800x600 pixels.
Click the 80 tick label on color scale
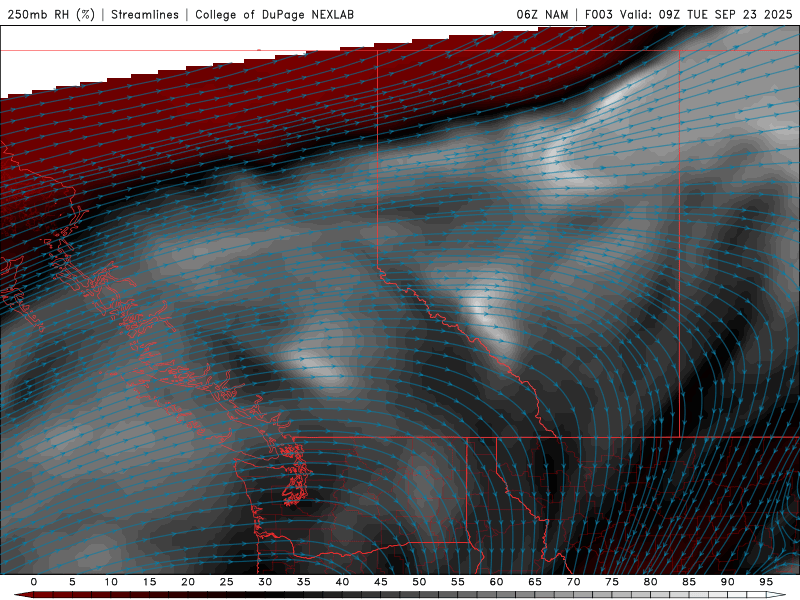pyautogui.click(x=650, y=582)
